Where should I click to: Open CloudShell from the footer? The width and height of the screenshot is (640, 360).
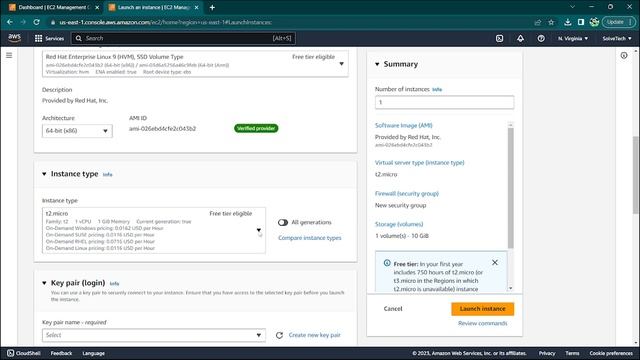23,353
